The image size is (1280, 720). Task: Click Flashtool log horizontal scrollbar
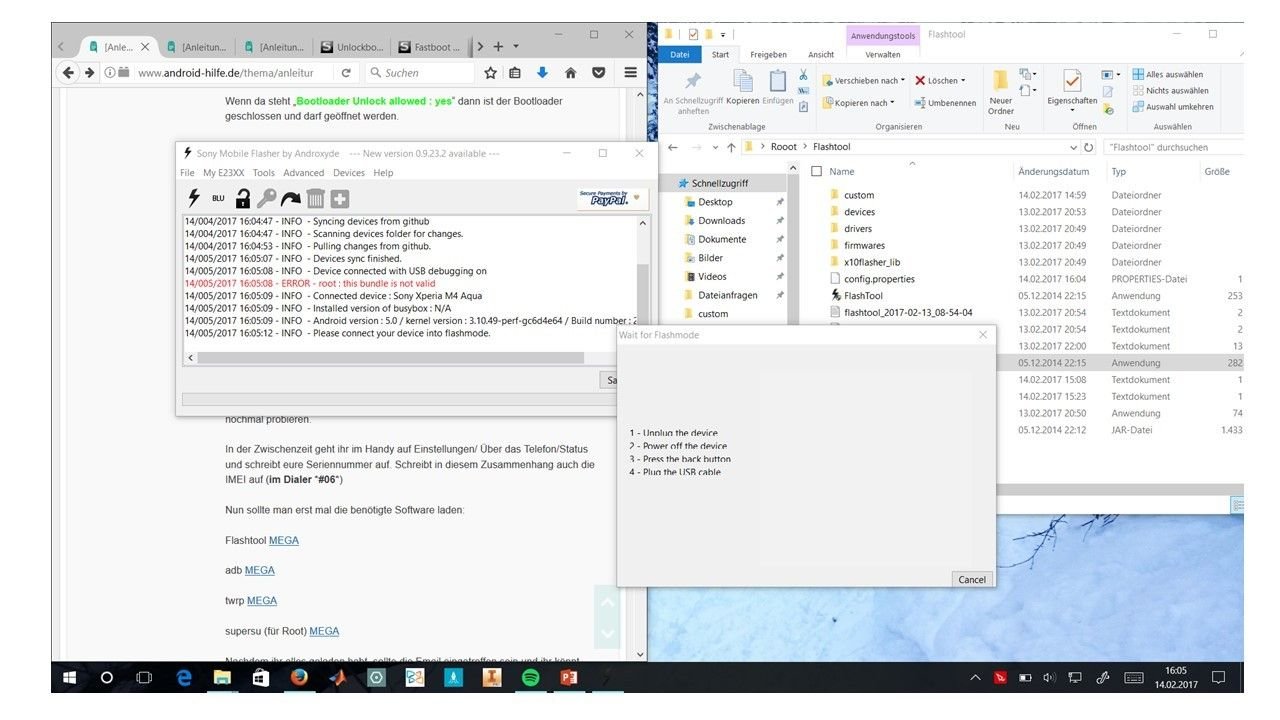[391, 357]
